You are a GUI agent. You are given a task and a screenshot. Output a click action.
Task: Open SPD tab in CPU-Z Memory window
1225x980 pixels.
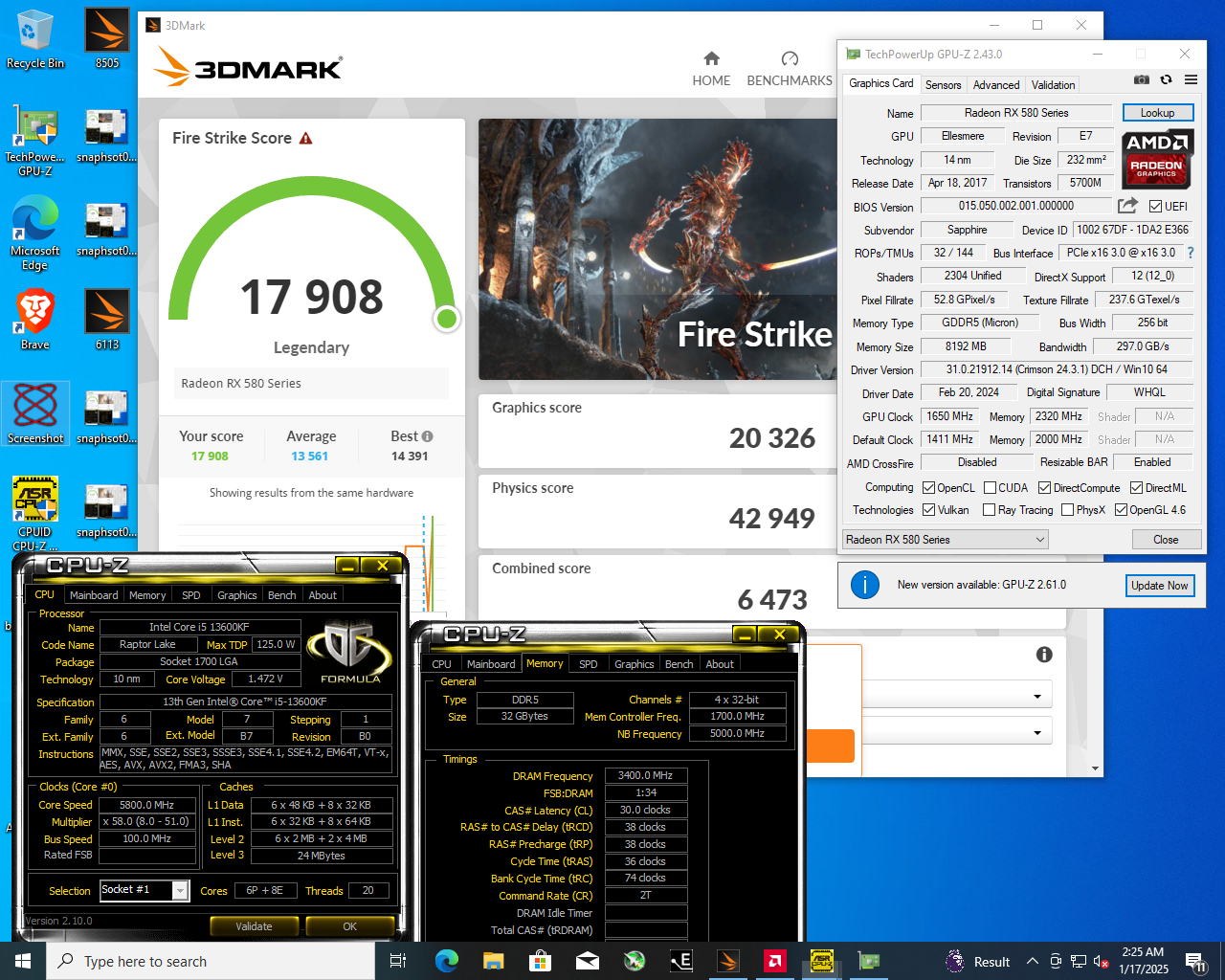point(588,664)
